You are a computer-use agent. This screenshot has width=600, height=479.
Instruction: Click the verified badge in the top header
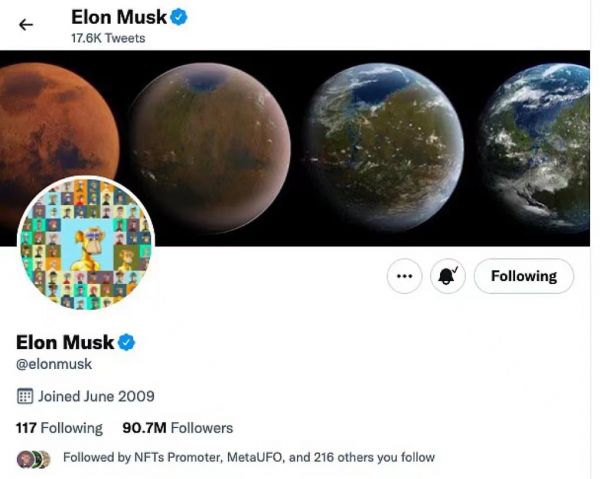point(179,17)
